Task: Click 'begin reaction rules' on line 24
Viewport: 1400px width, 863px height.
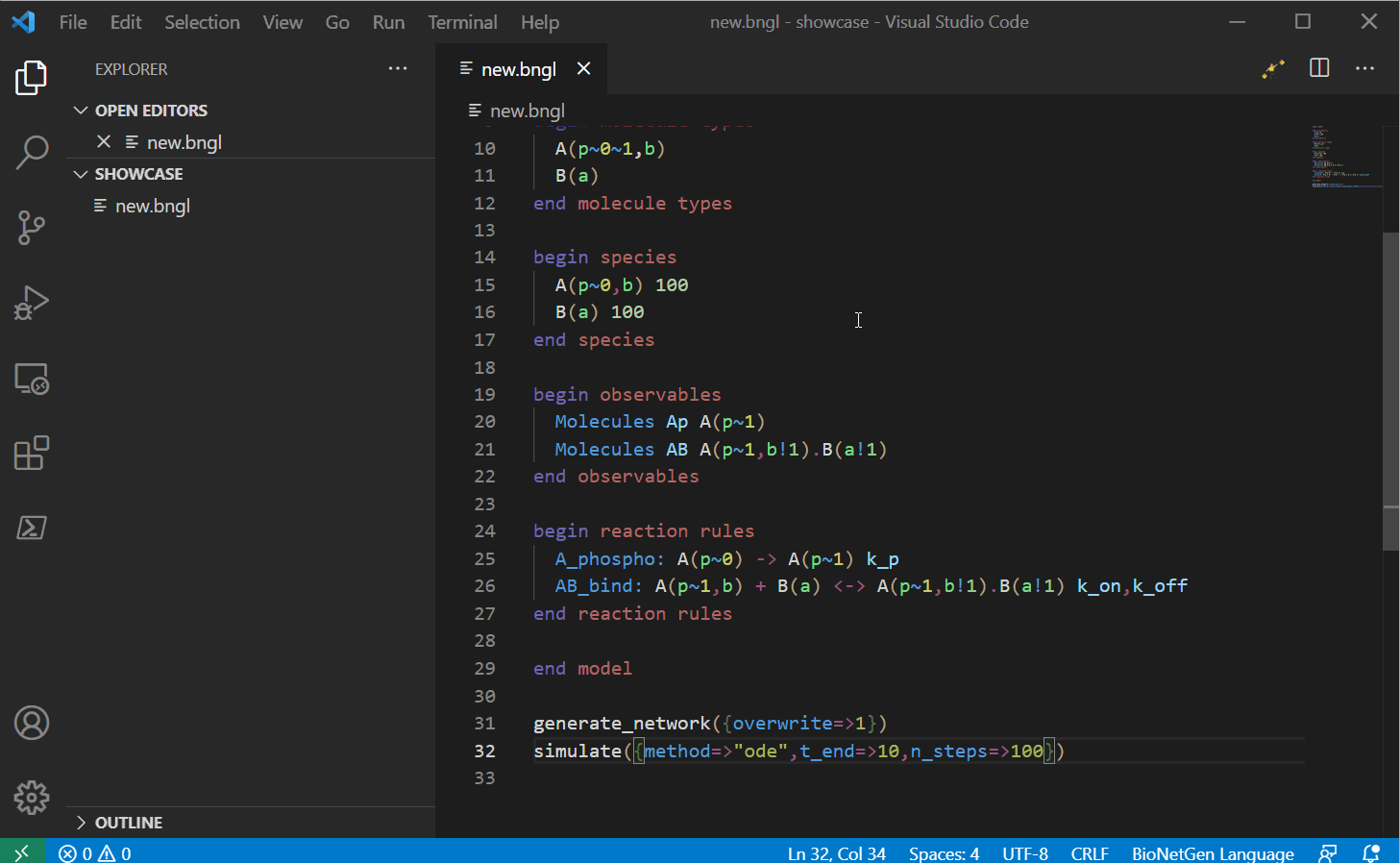Action: point(644,530)
